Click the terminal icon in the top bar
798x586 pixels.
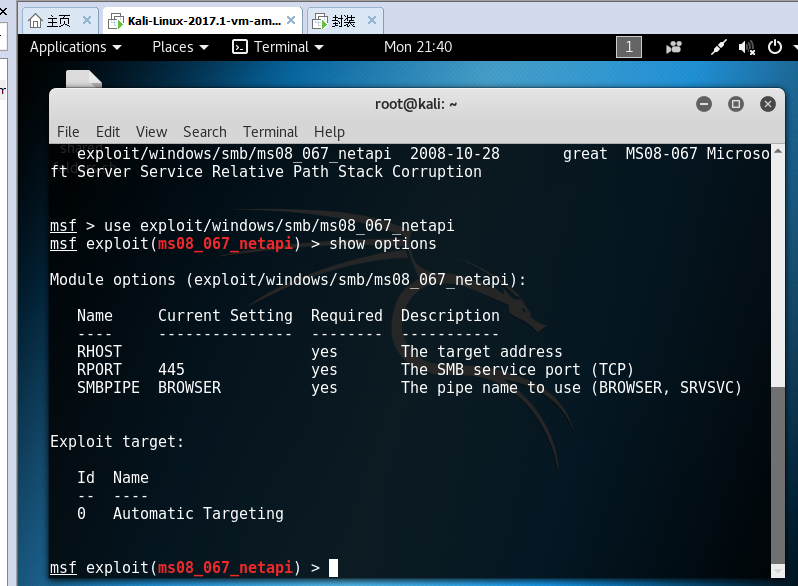[x=240, y=47]
